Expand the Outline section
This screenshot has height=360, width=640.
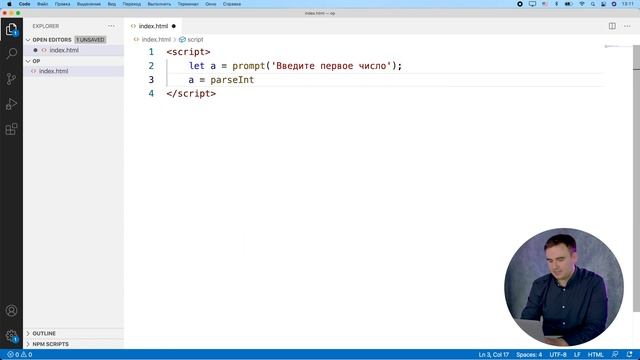73,333
